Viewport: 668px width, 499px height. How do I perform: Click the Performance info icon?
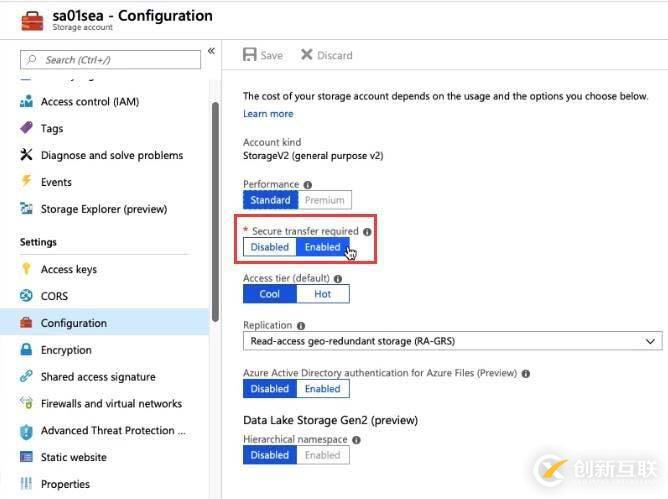point(308,185)
